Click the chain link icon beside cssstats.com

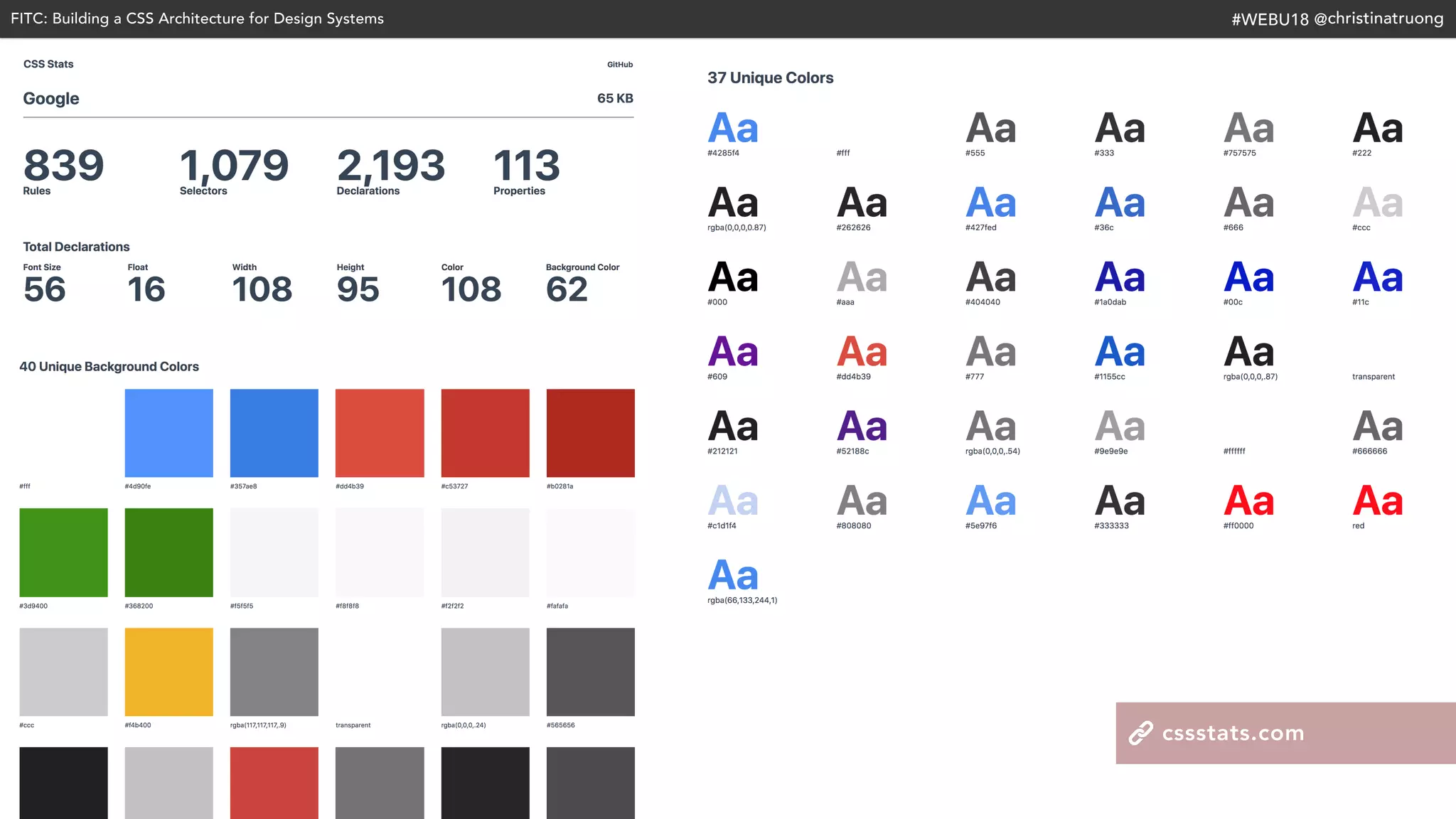click(x=1140, y=733)
